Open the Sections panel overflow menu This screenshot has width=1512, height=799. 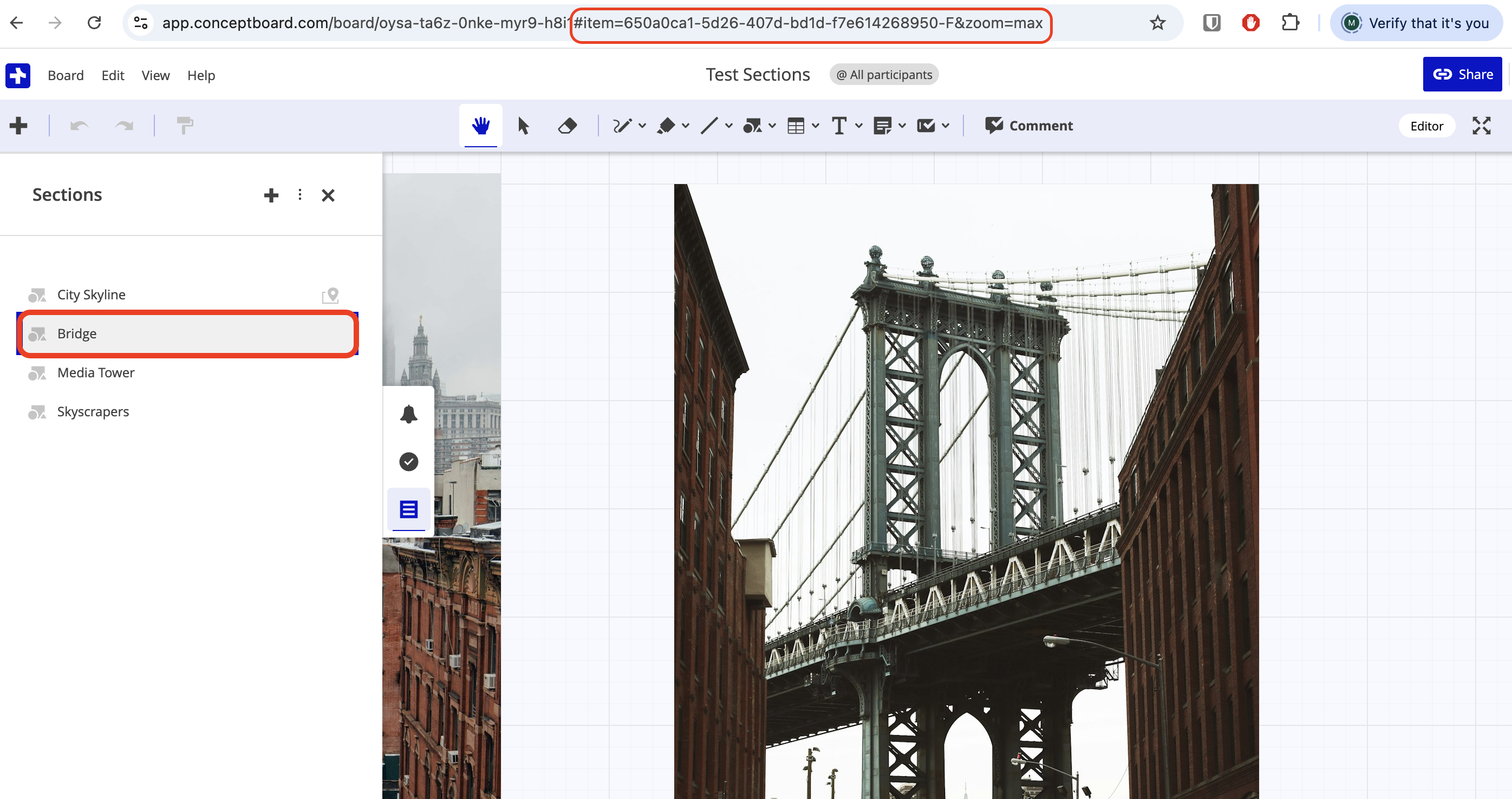300,195
